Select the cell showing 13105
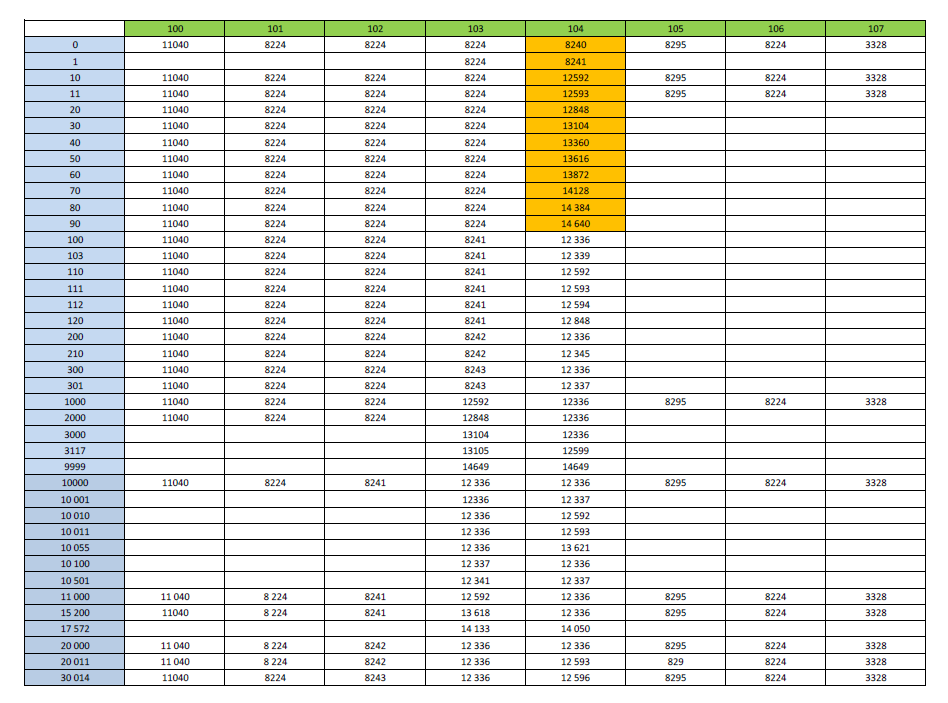Screen dimensions: 948x703 pos(475,450)
